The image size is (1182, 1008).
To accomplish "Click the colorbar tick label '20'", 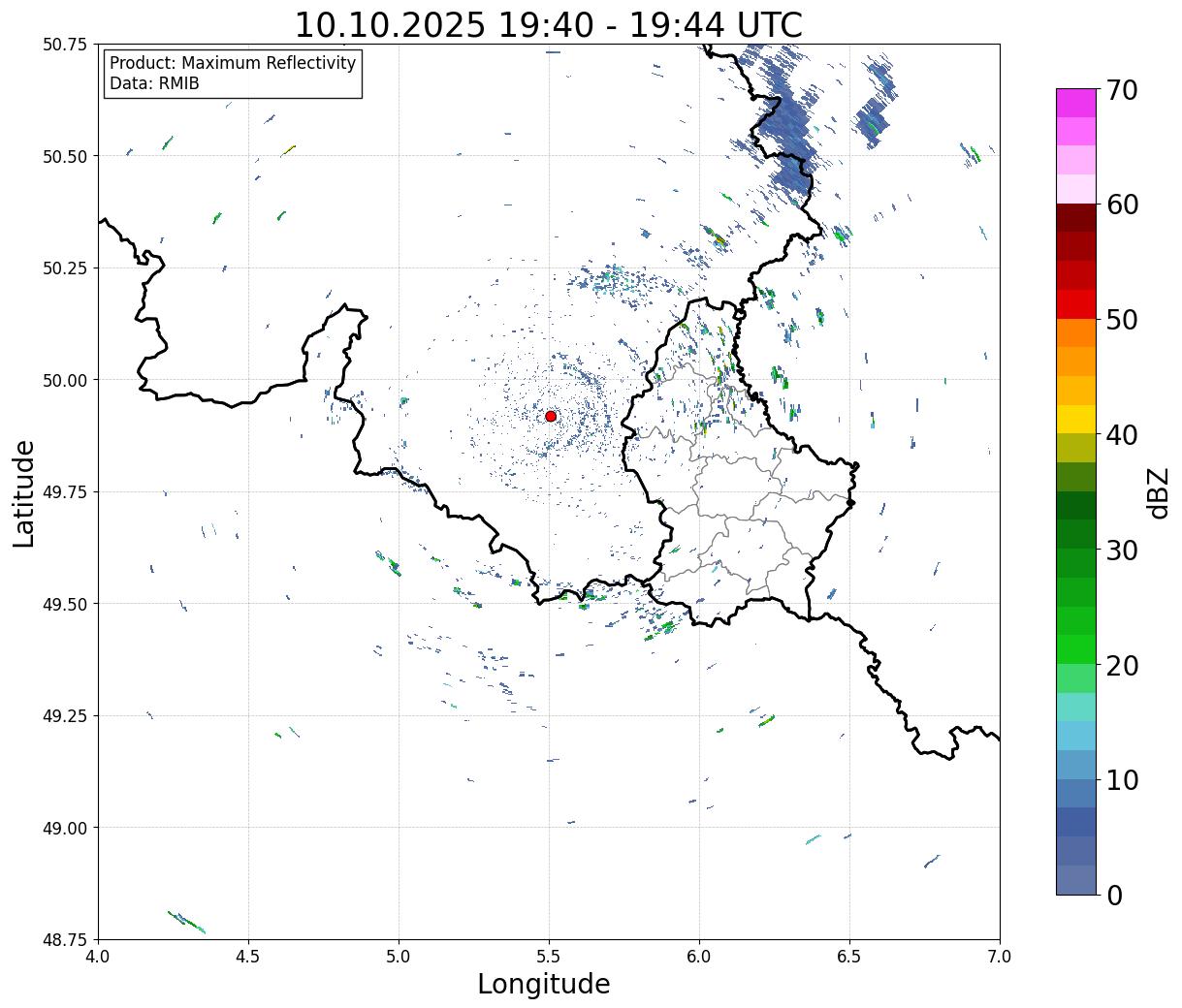I will coord(1122,665).
